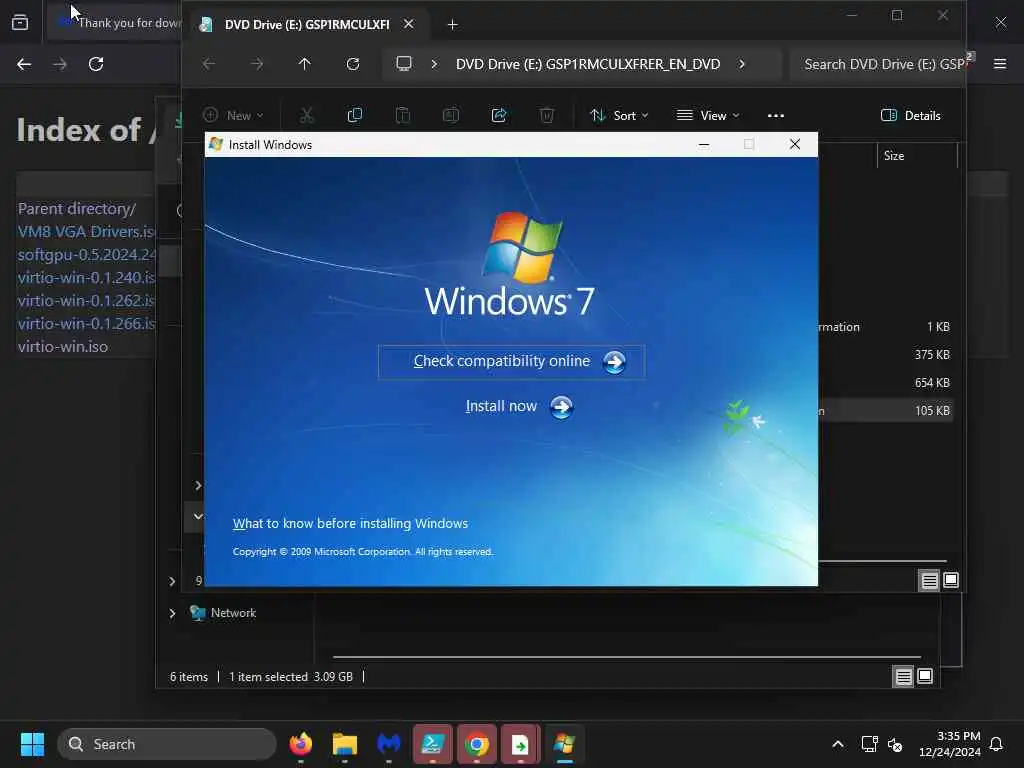1024x768 pixels.
Task: Click Explorer forward navigation arrow
Action: tap(257, 64)
